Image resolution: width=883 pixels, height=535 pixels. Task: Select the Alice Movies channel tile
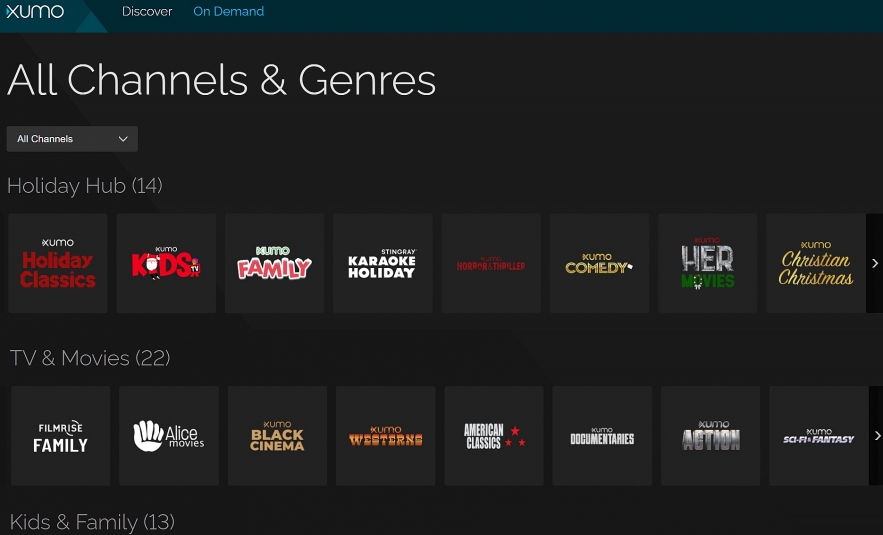coord(169,436)
